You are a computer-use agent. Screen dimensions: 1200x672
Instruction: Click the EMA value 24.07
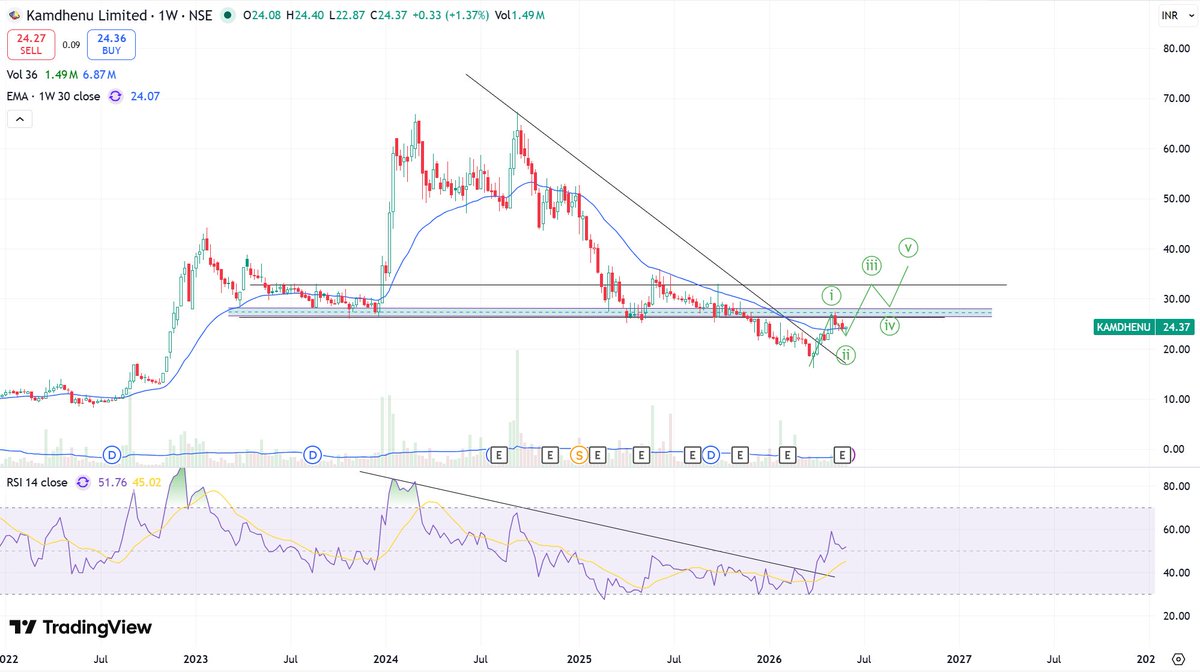[145, 96]
